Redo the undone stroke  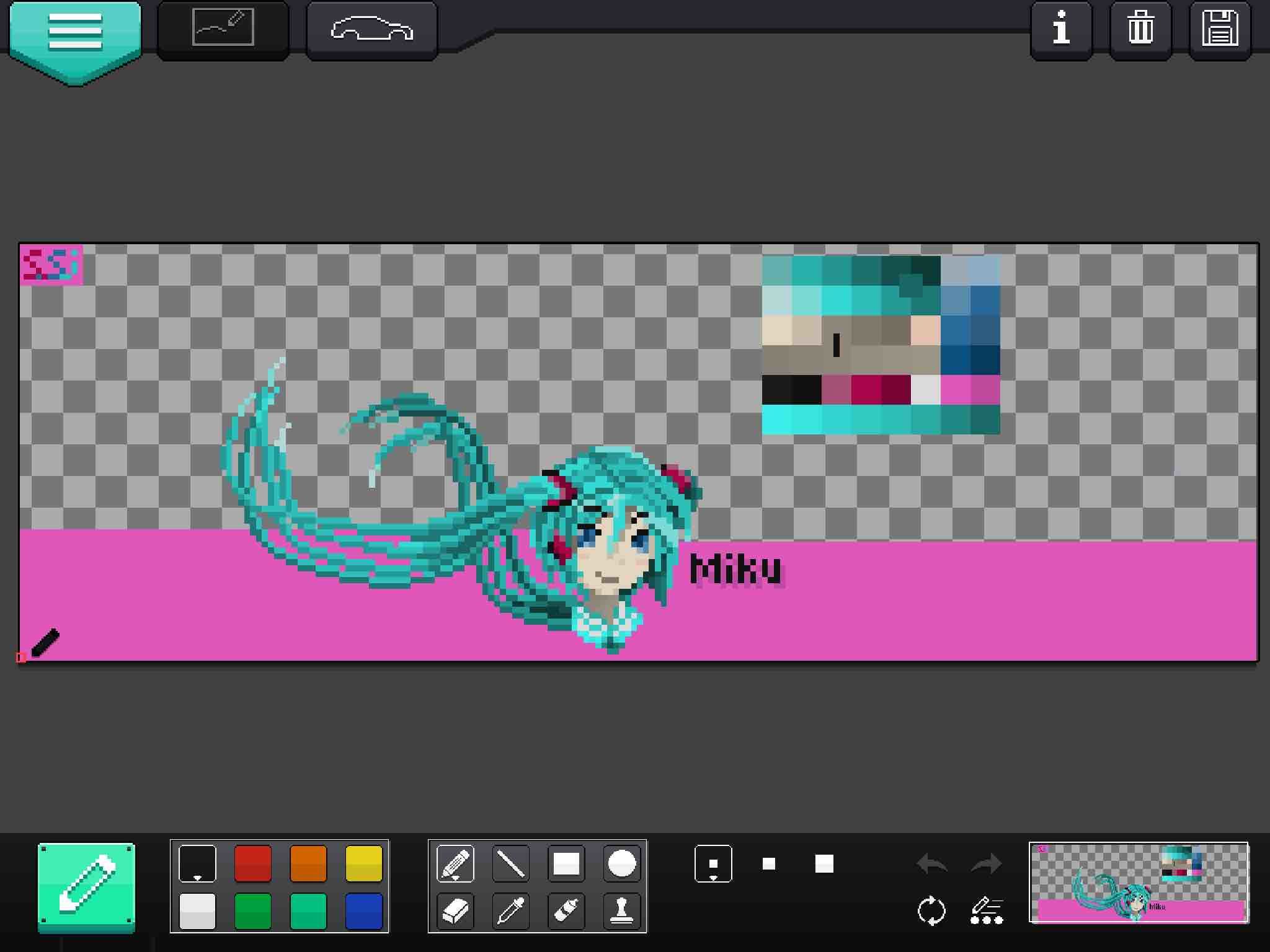(987, 863)
